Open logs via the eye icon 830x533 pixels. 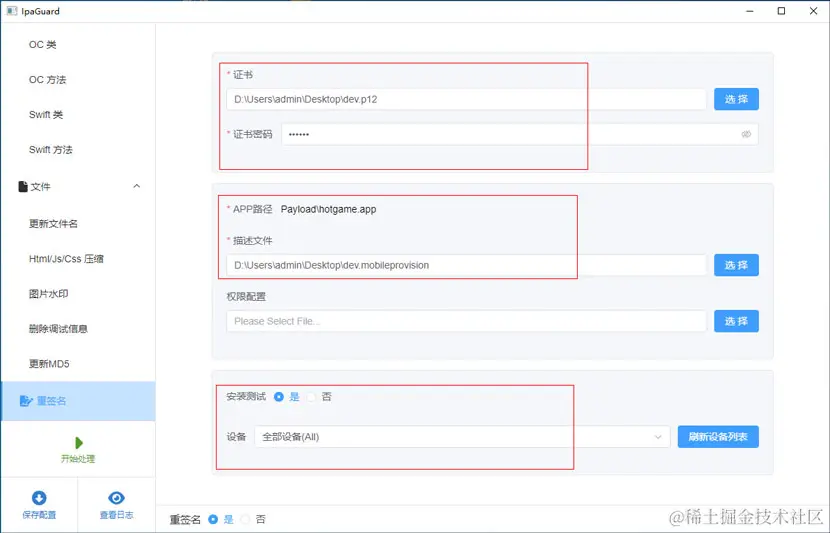point(116,498)
